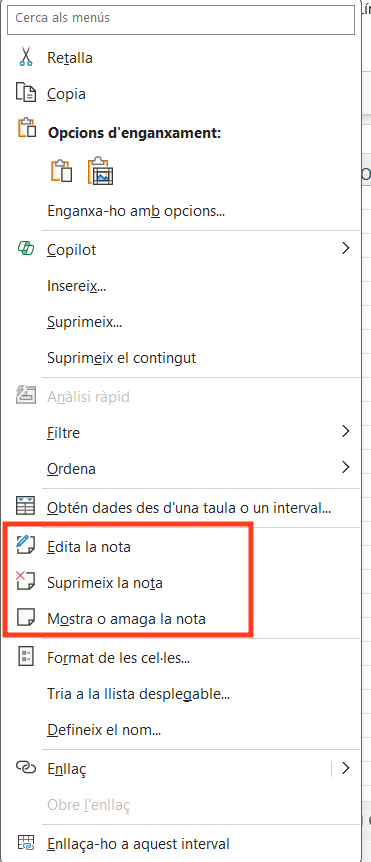Expand the Copilot submenu arrow
This screenshot has height=862, width=371.
click(345, 248)
